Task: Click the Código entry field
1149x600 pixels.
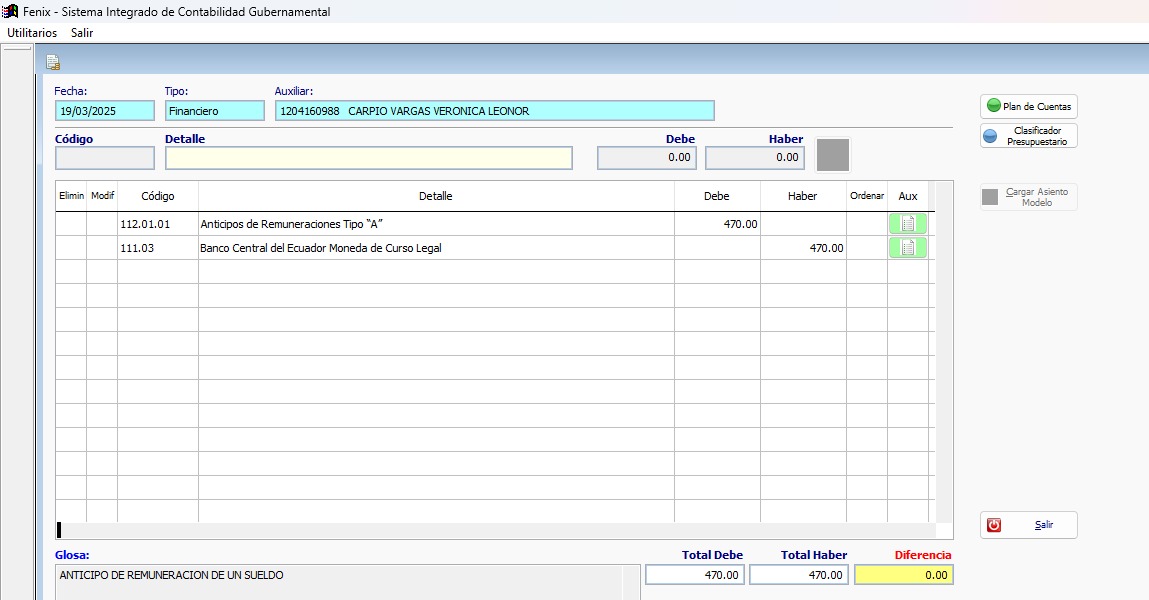Action: click(x=105, y=158)
